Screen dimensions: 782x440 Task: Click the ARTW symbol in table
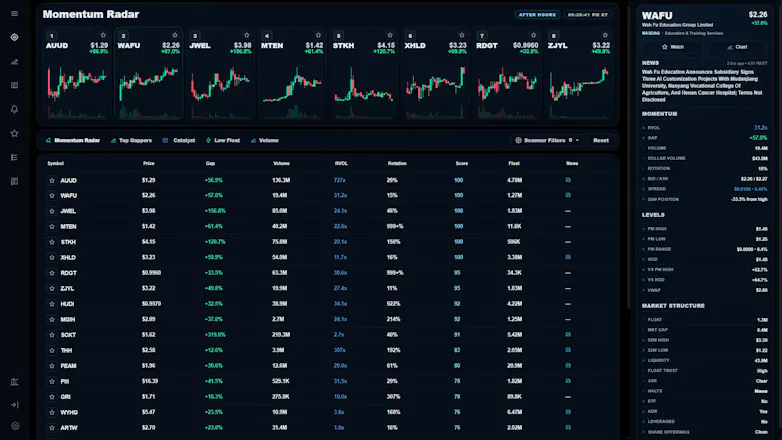click(x=69, y=428)
